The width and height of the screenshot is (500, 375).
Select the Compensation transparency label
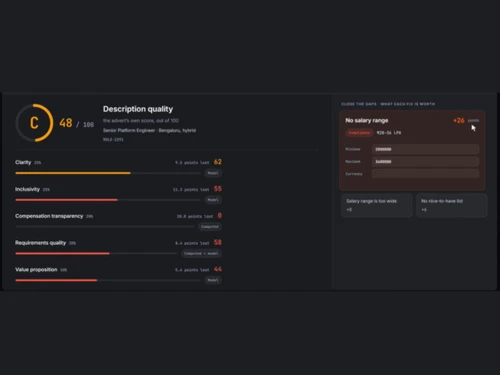tap(49, 216)
